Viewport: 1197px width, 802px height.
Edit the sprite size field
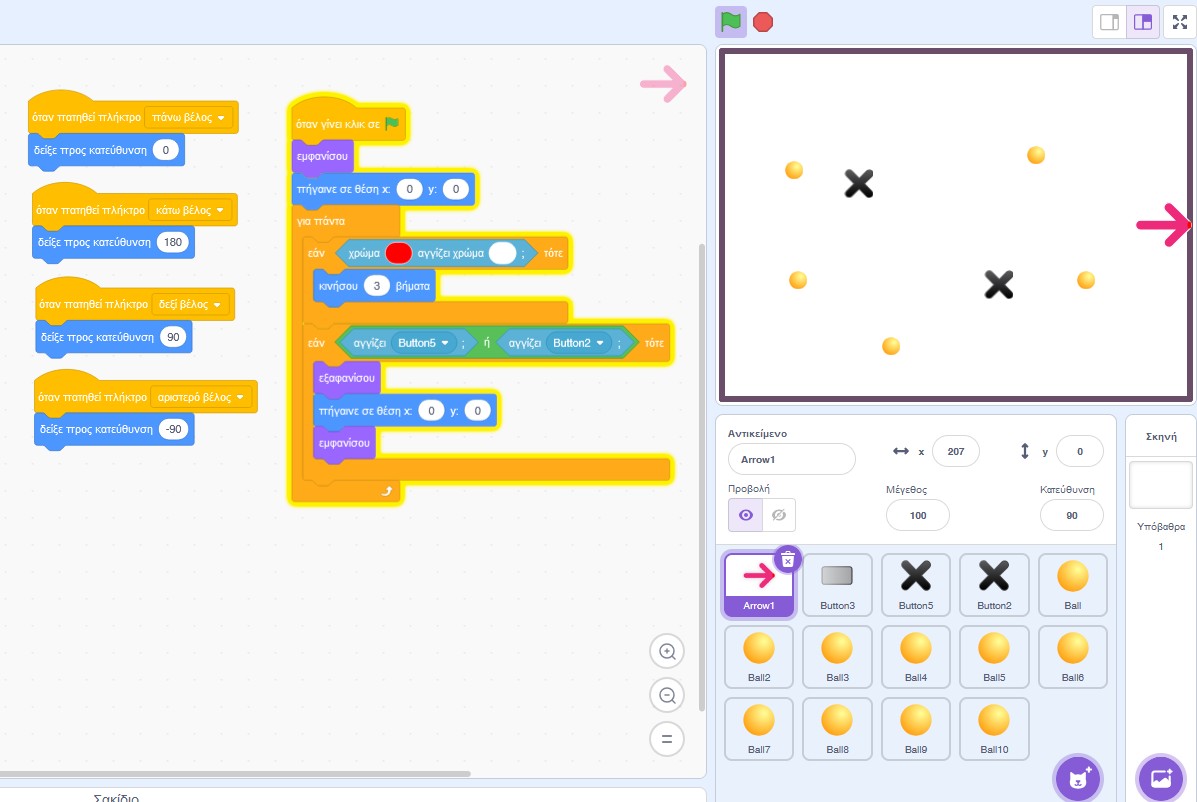[918, 515]
